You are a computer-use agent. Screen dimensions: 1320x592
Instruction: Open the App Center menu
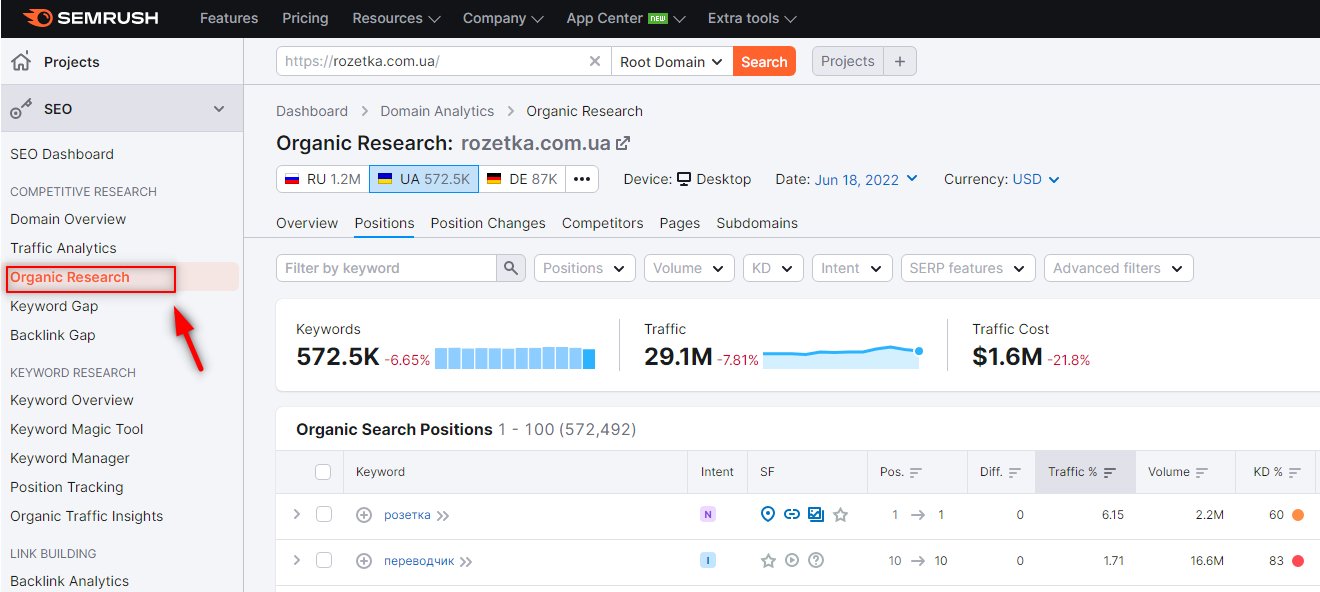click(x=626, y=18)
